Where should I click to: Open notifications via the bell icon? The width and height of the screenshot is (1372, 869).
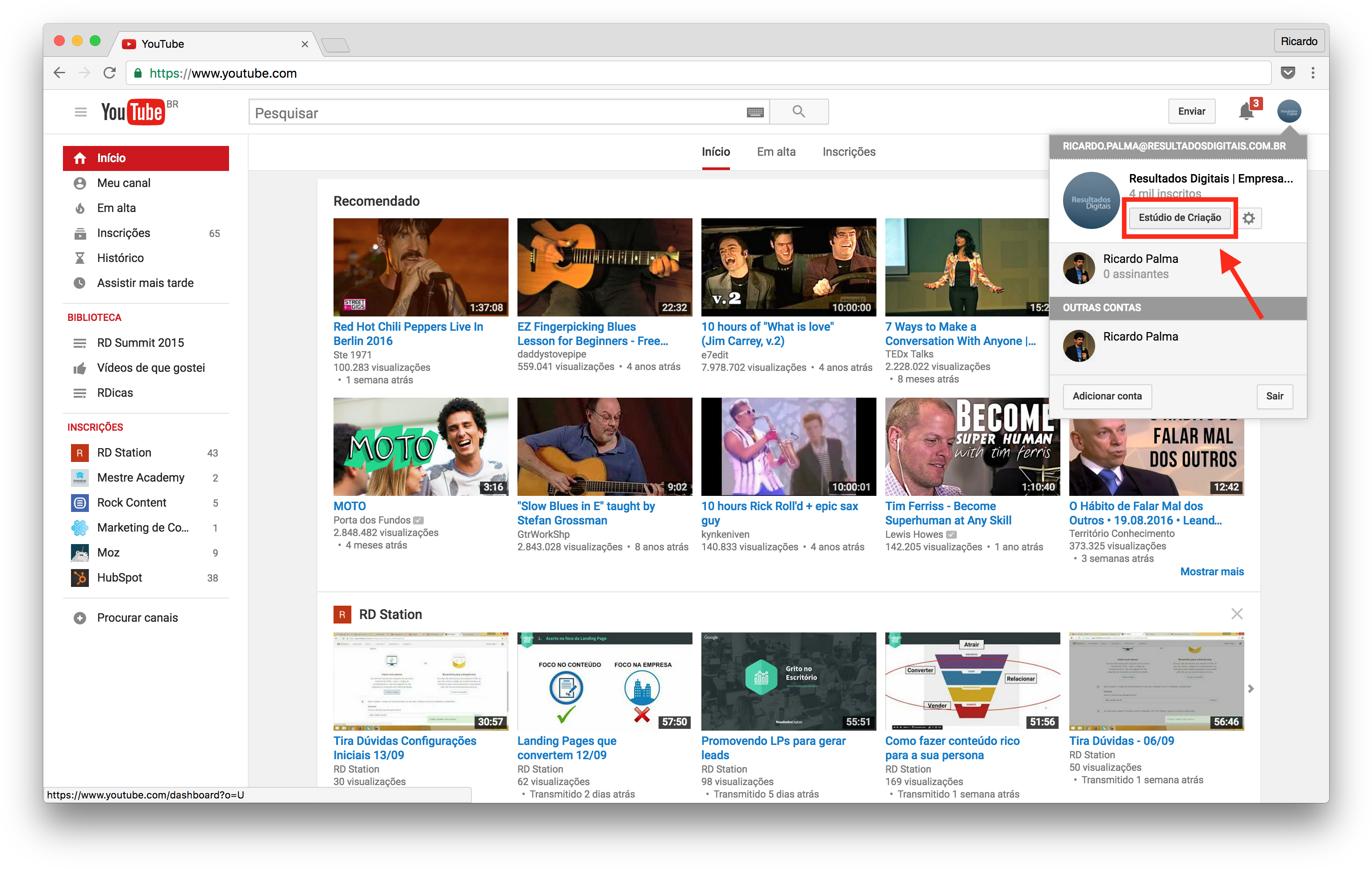pyautogui.click(x=1246, y=111)
